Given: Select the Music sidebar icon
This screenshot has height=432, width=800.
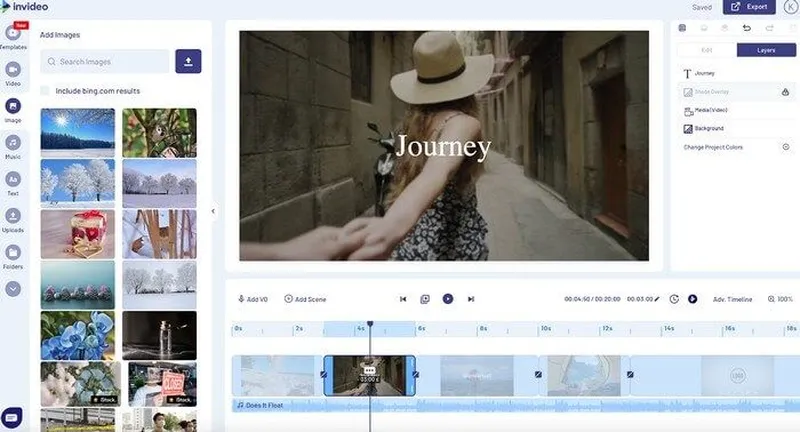Looking at the screenshot, I should (13, 143).
